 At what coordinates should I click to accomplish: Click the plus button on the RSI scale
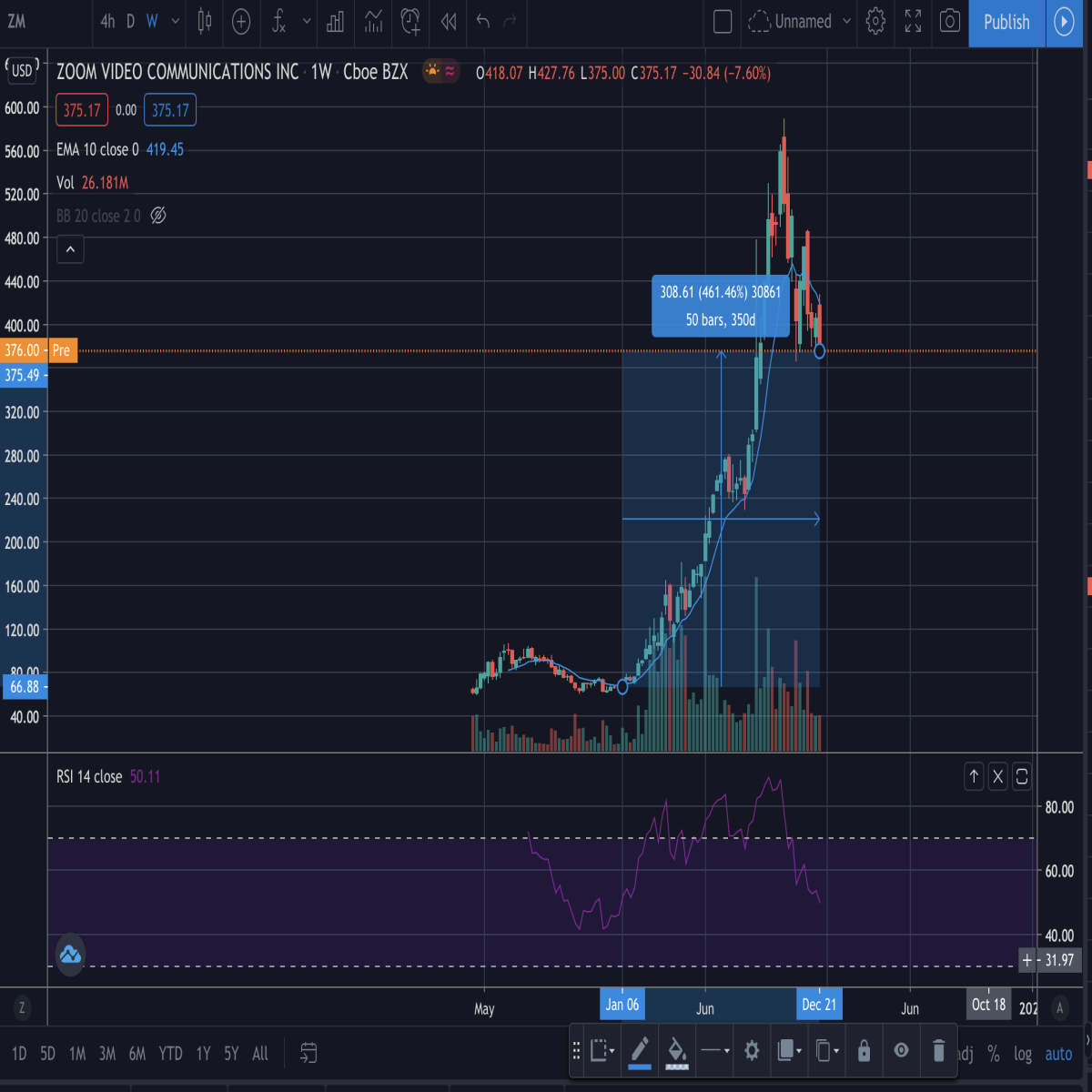coord(1027,959)
